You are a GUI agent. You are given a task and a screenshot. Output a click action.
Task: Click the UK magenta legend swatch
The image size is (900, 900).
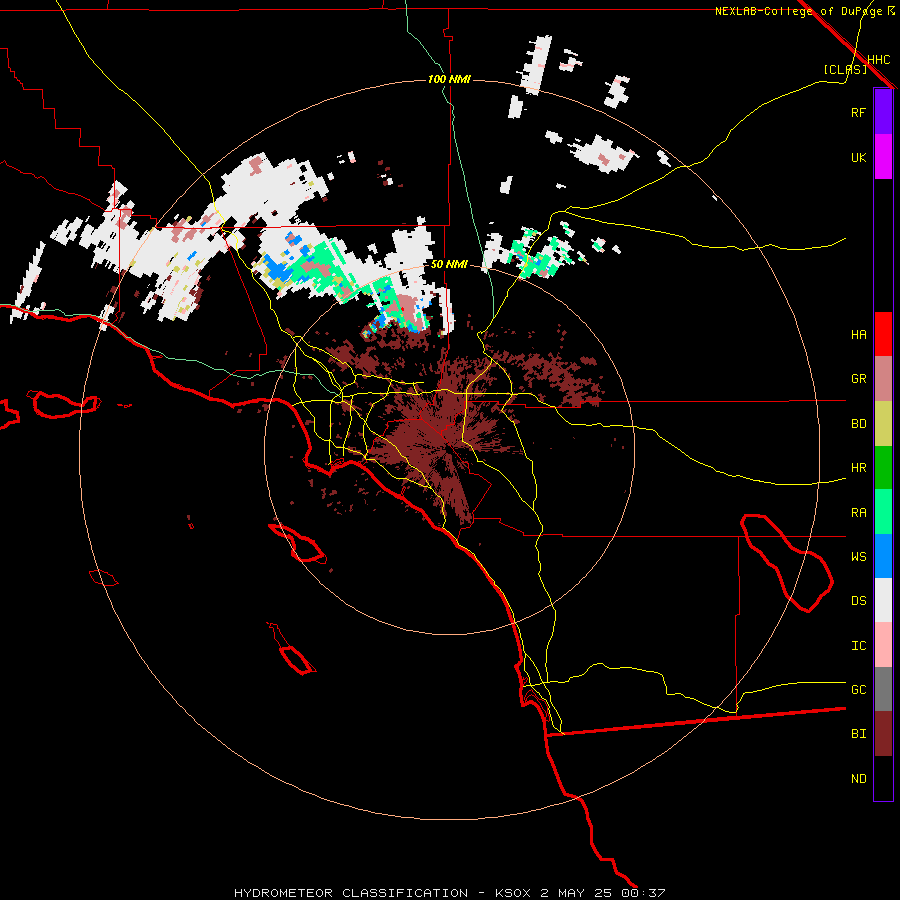[x=883, y=157]
